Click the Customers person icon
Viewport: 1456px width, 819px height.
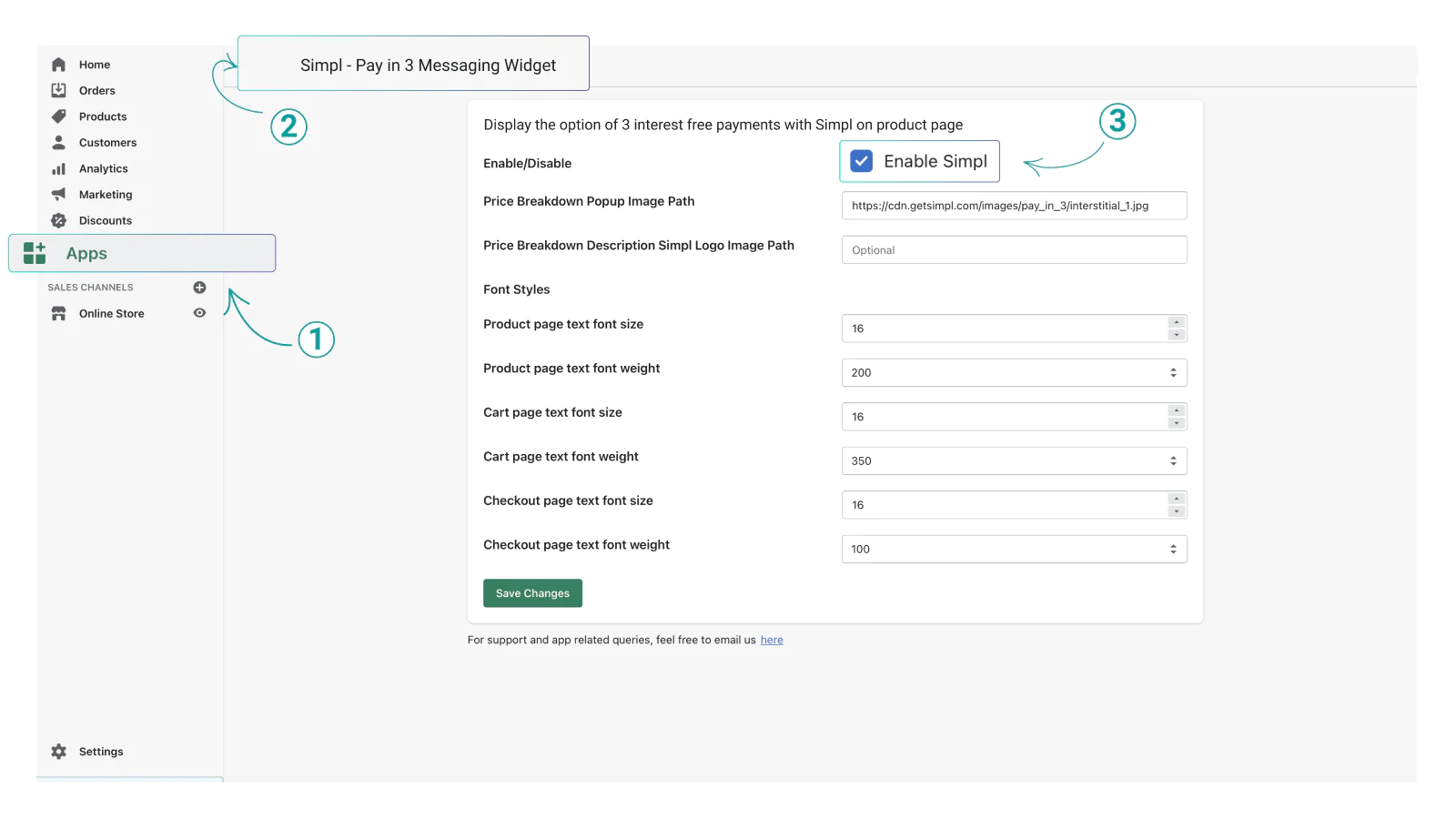coord(59,143)
